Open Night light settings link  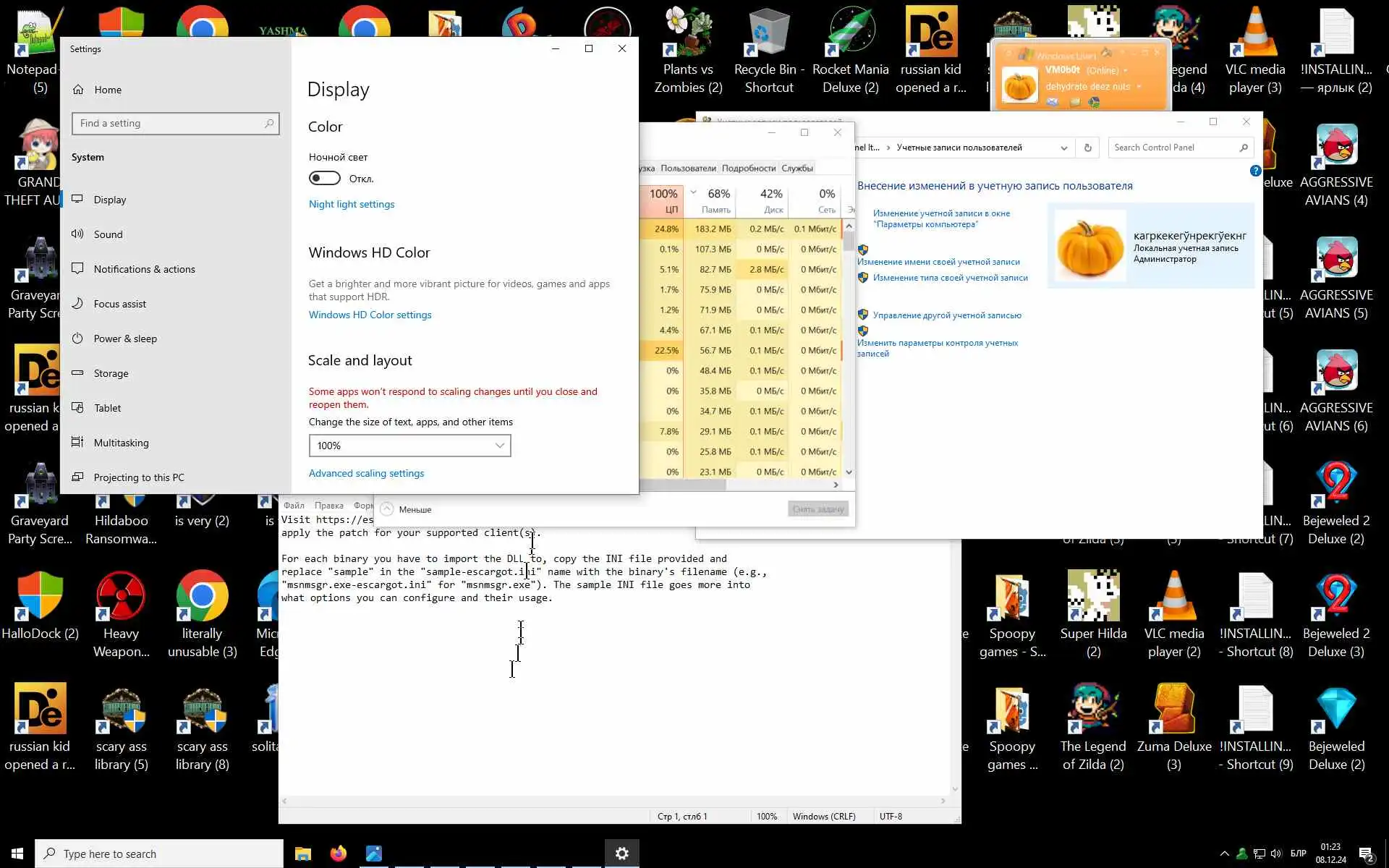[x=352, y=204]
